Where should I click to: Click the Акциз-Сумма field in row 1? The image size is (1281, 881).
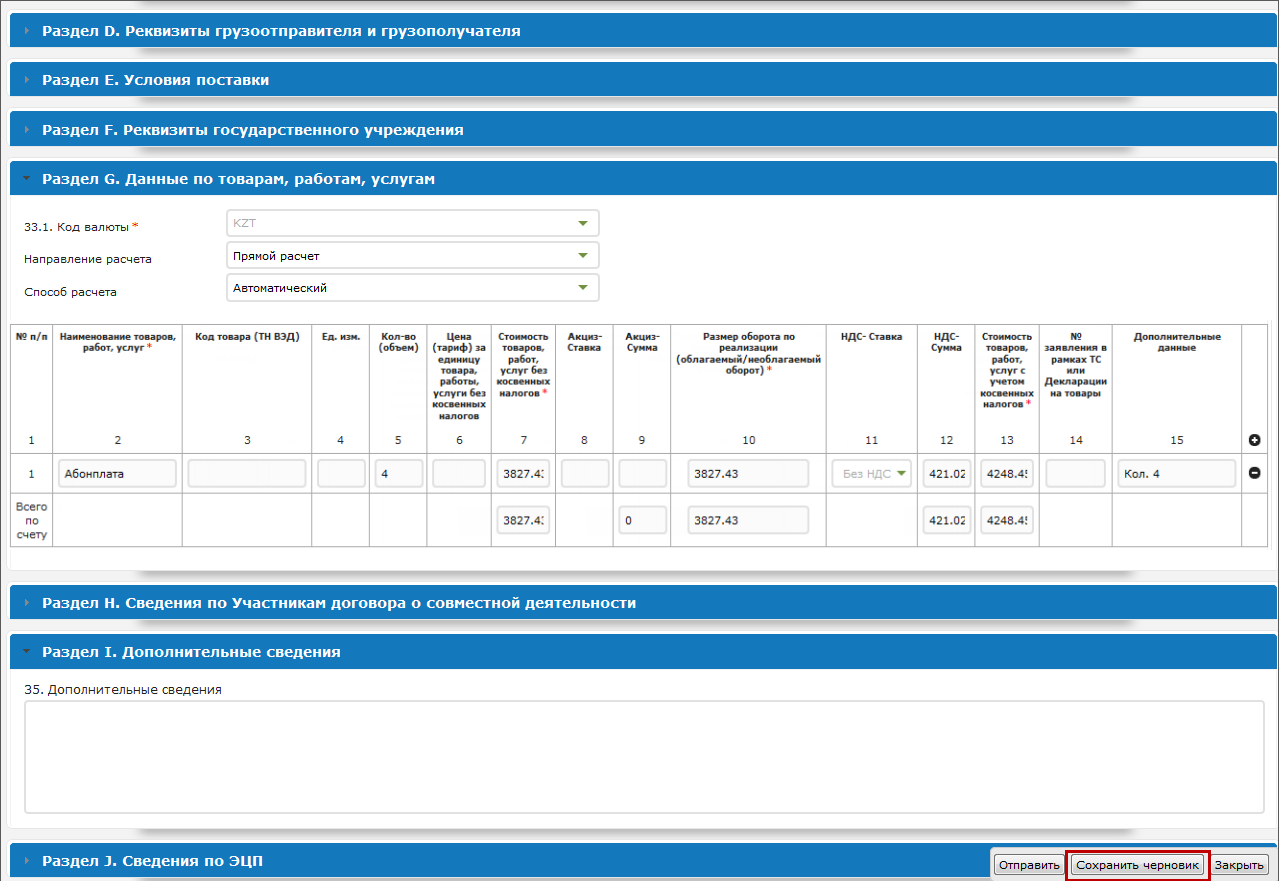[x=642, y=473]
